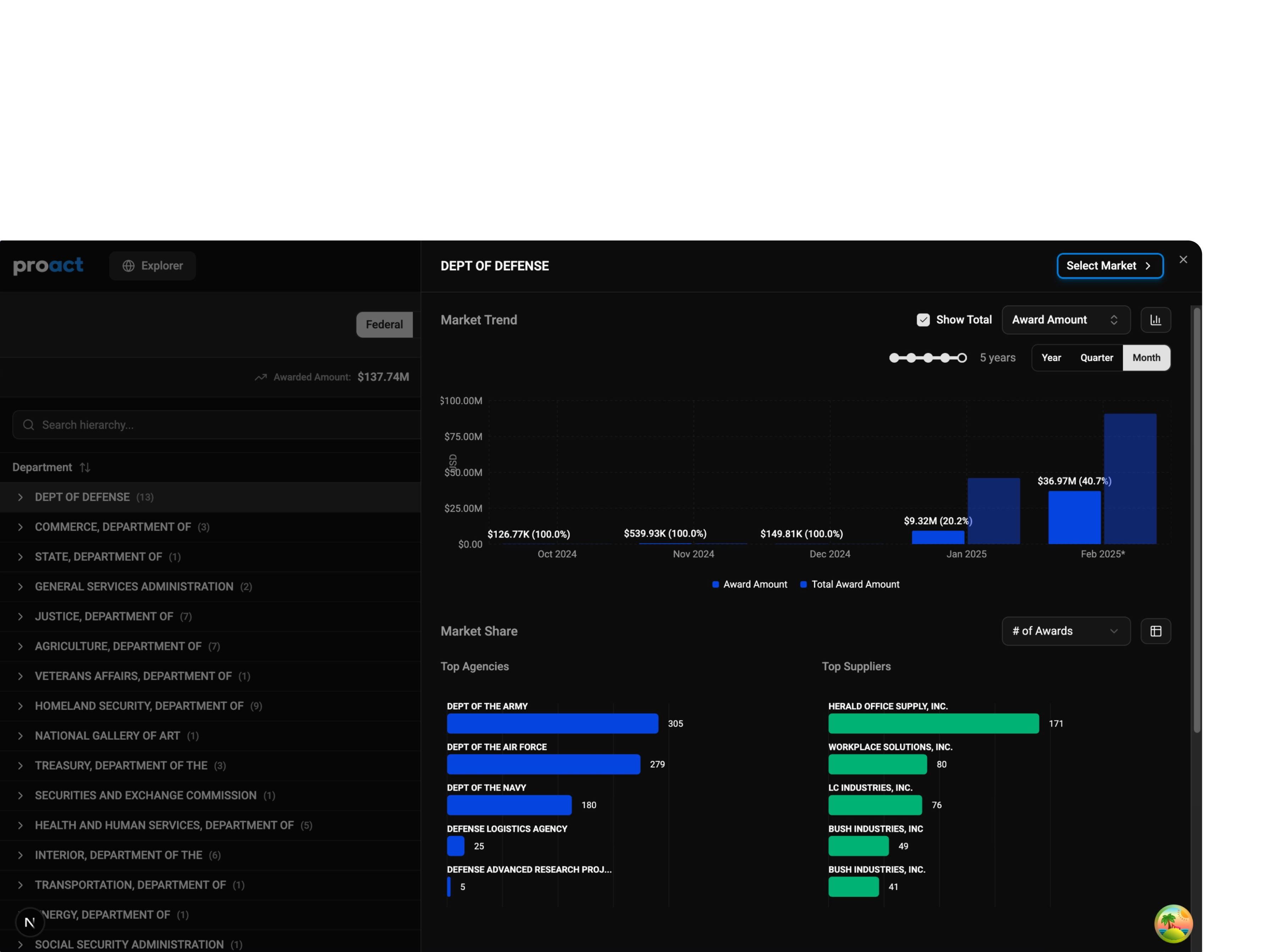Toggle the Show Total checkbox
This screenshot has width=1273, height=952.
click(x=923, y=320)
